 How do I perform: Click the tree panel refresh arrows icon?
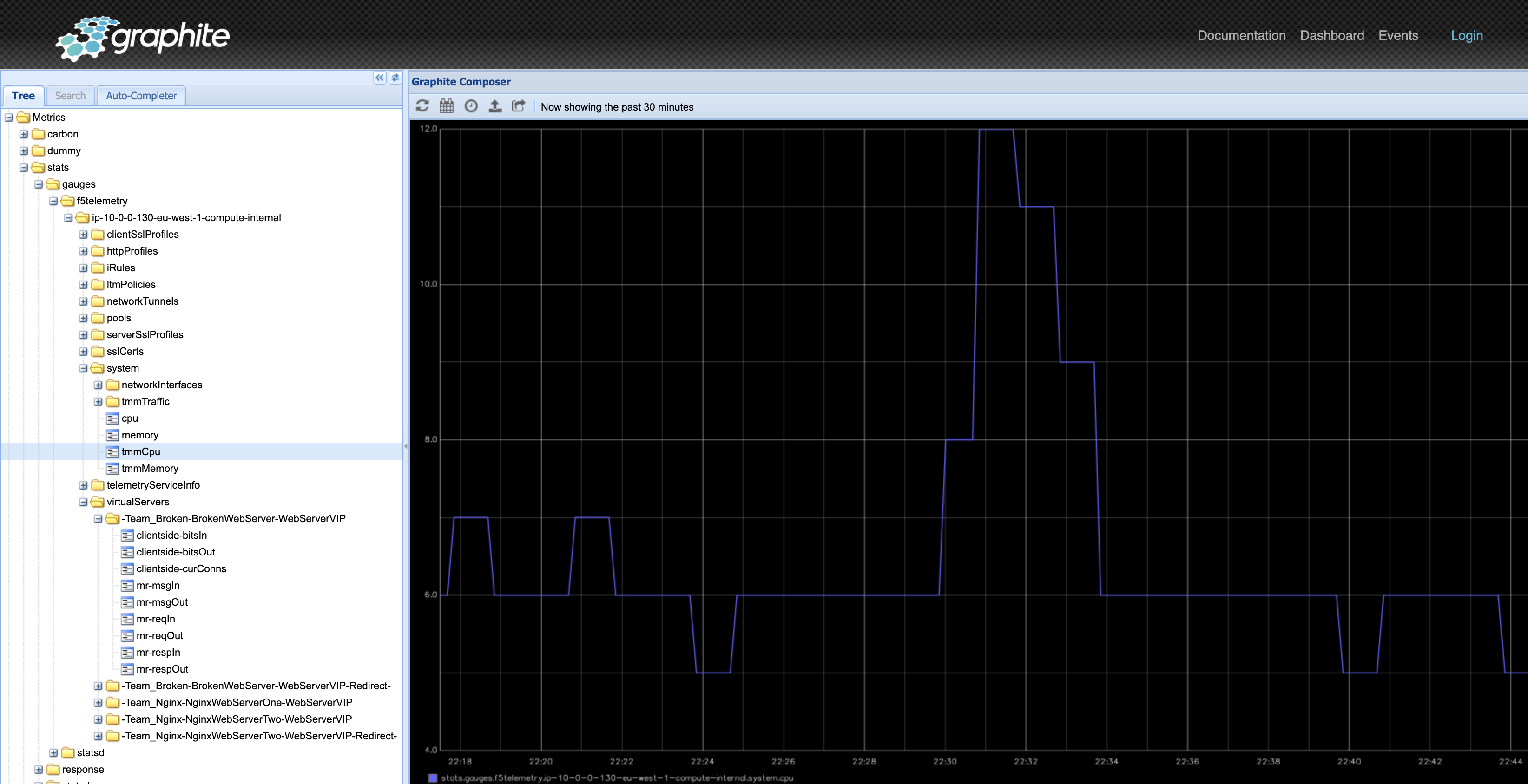point(395,78)
